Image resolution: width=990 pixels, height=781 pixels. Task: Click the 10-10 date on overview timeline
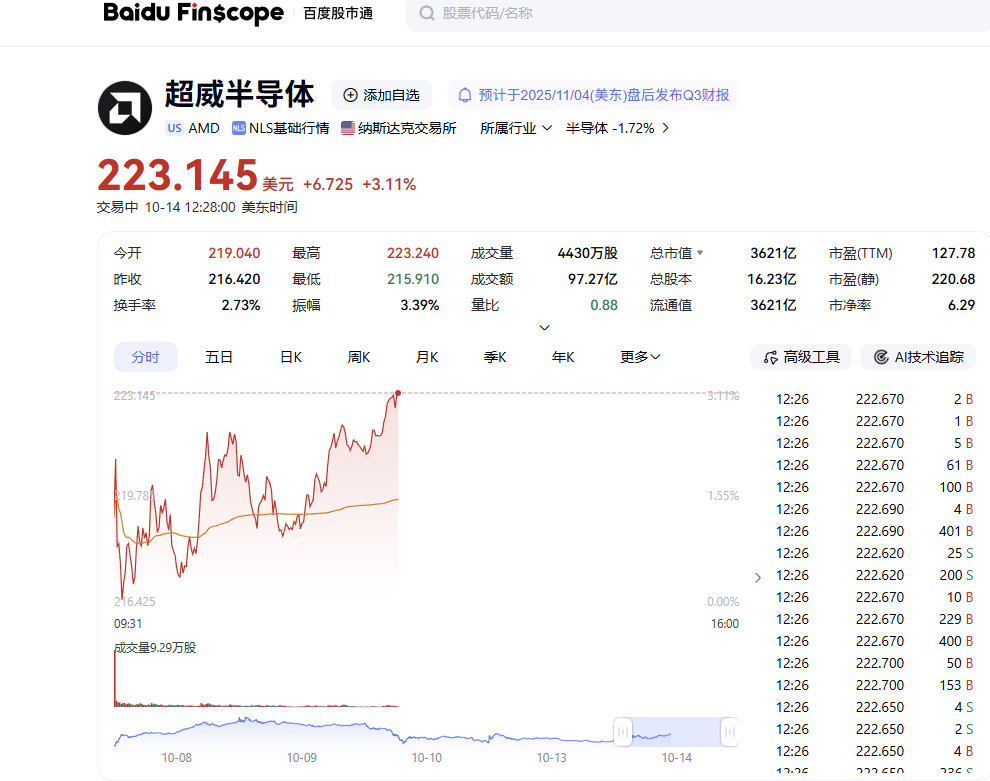(427, 758)
